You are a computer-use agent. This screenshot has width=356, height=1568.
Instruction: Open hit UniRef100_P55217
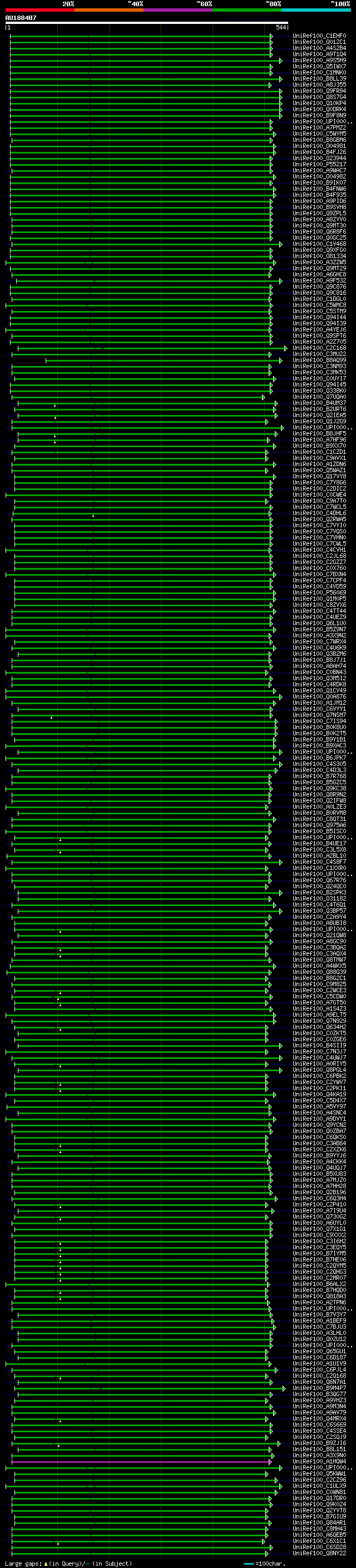(319, 164)
